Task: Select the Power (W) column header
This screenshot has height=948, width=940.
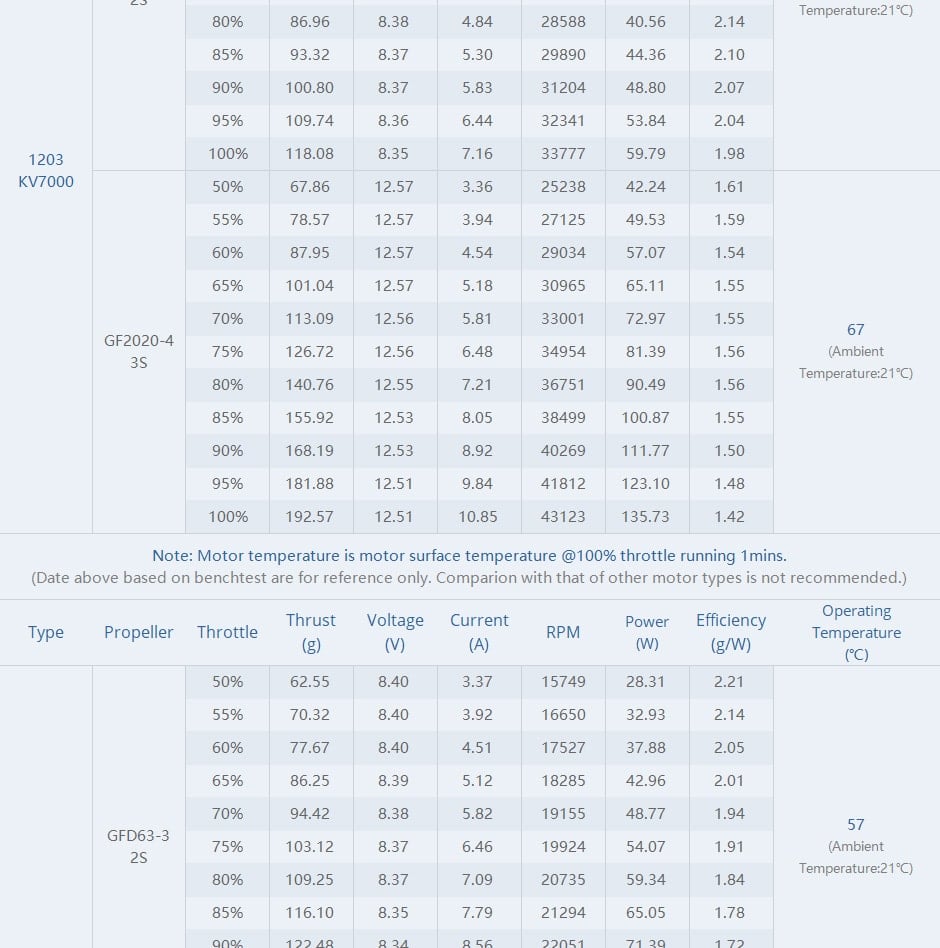Action: pos(647,632)
